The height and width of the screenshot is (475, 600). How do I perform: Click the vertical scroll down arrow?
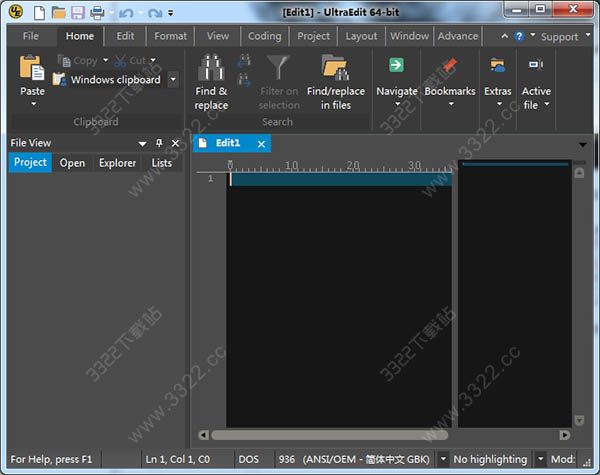pos(579,420)
